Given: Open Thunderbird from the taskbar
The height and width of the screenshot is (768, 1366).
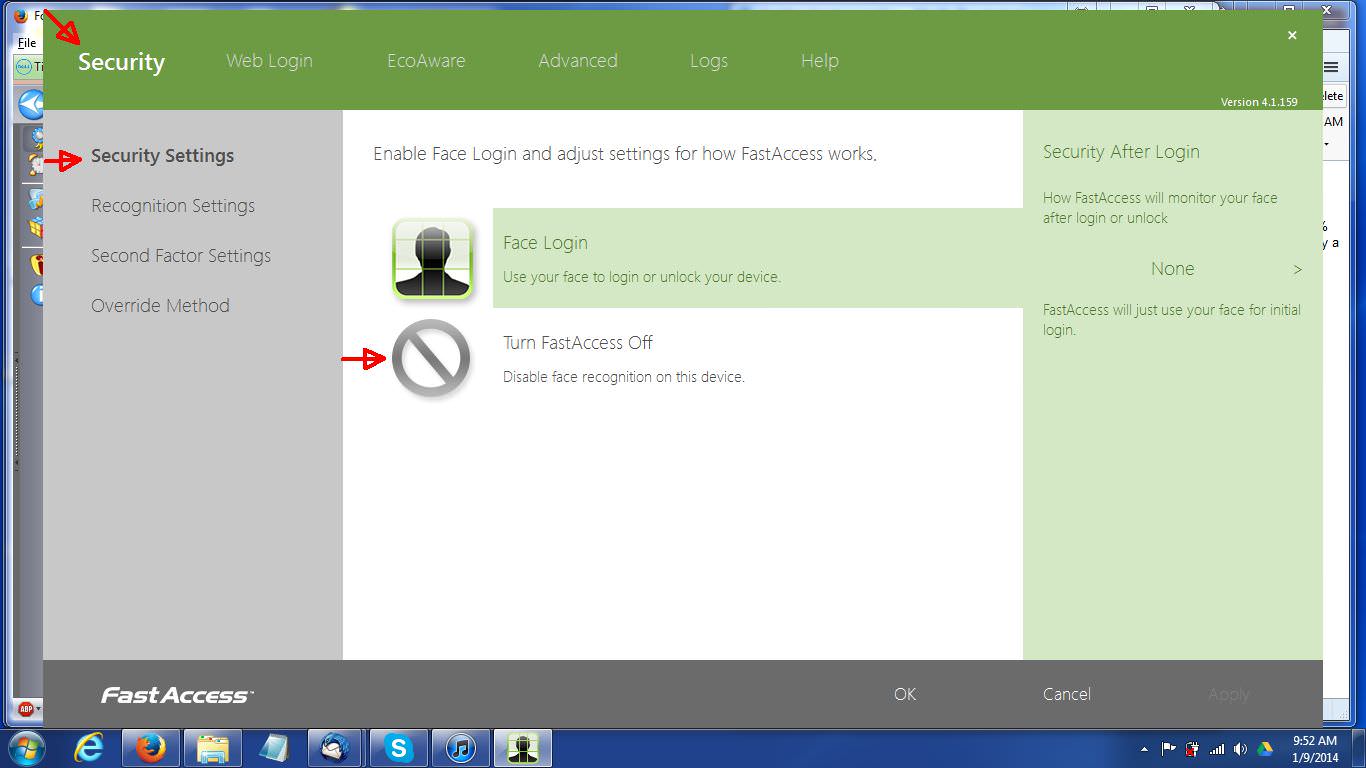Looking at the screenshot, I should coord(336,748).
